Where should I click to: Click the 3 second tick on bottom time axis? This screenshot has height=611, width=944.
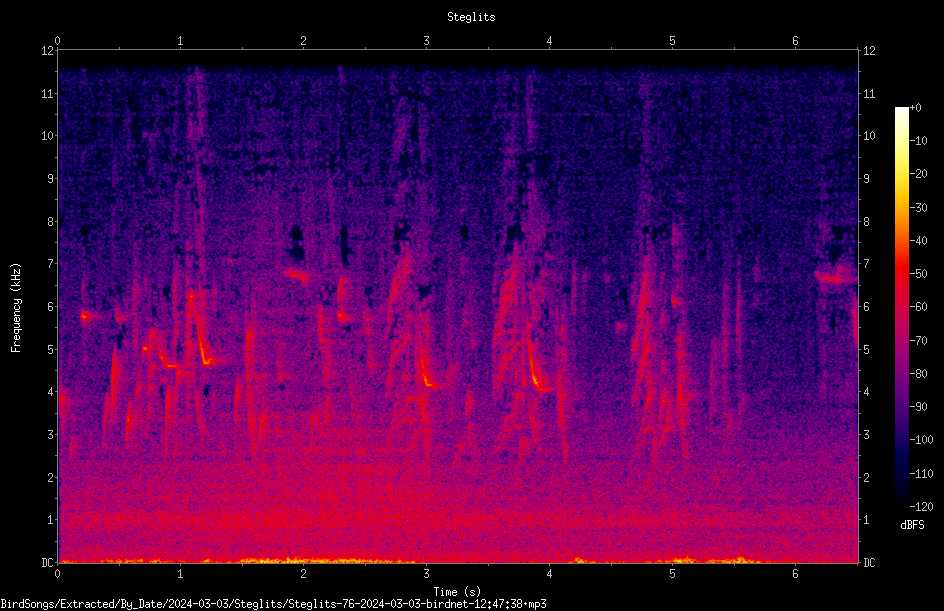coord(426,574)
